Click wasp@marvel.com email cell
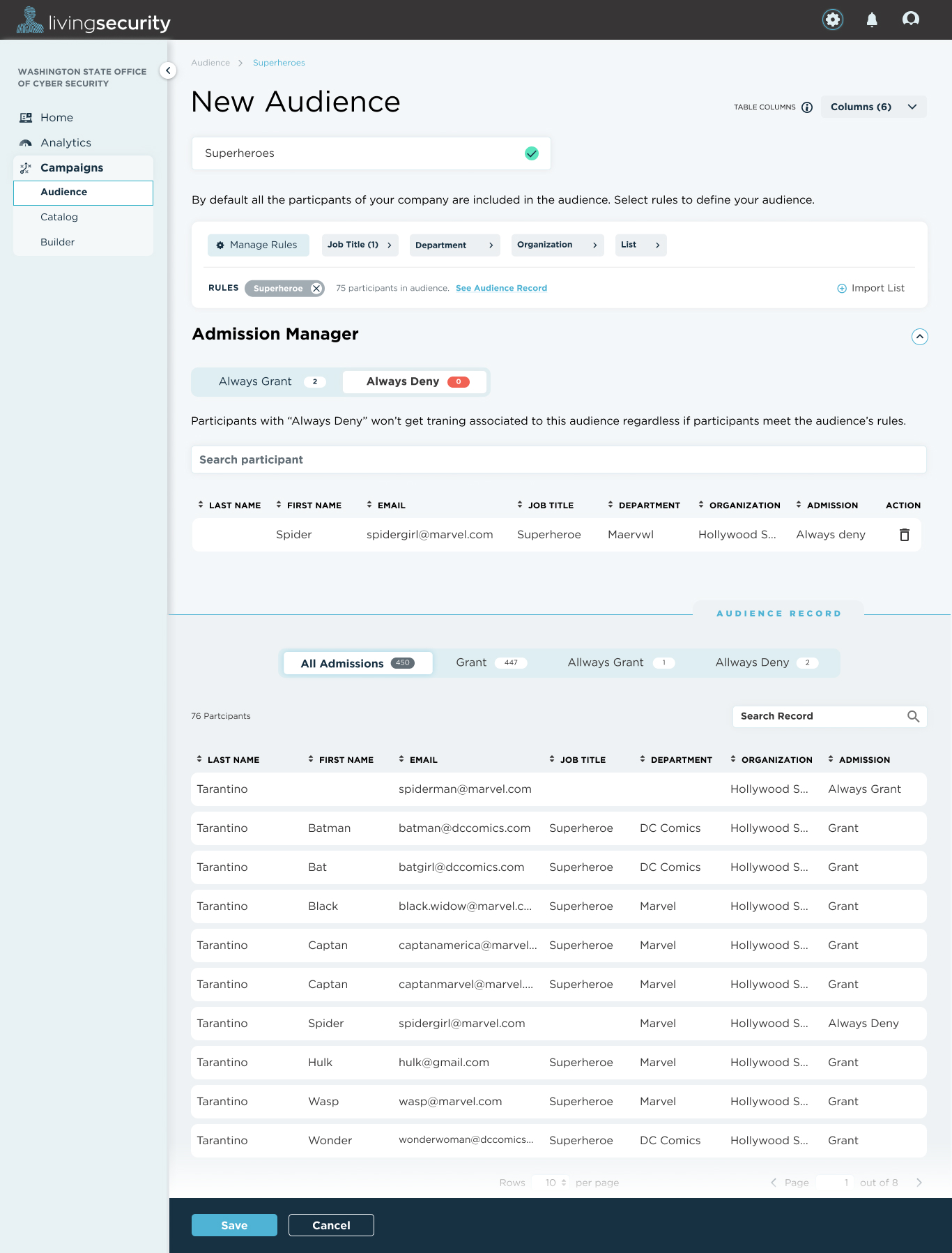 (x=450, y=1102)
